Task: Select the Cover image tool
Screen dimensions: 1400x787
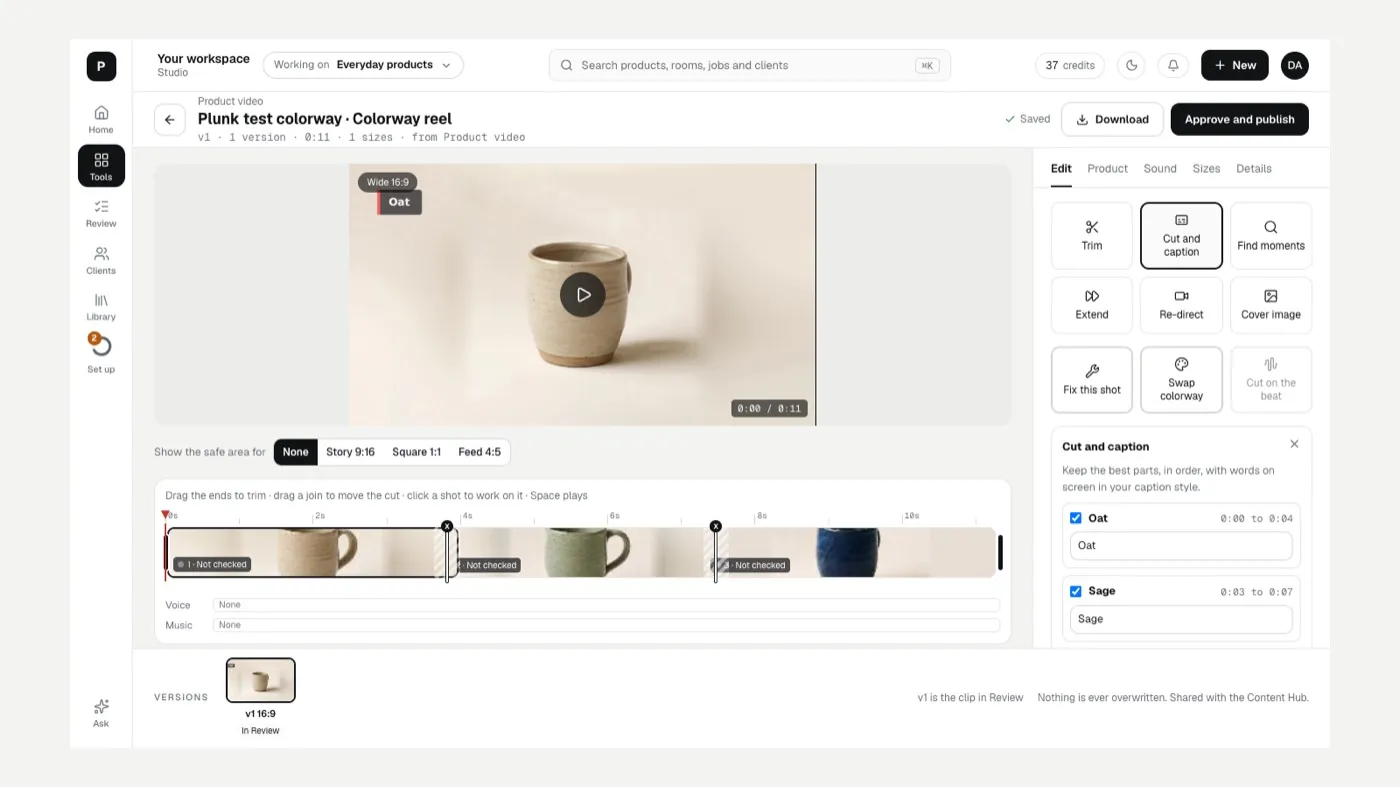Action: (x=1271, y=305)
